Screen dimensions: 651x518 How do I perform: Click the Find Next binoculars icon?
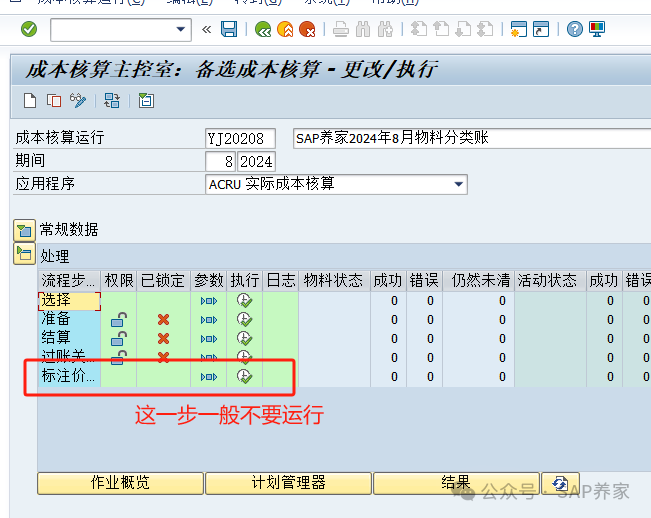point(385,29)
